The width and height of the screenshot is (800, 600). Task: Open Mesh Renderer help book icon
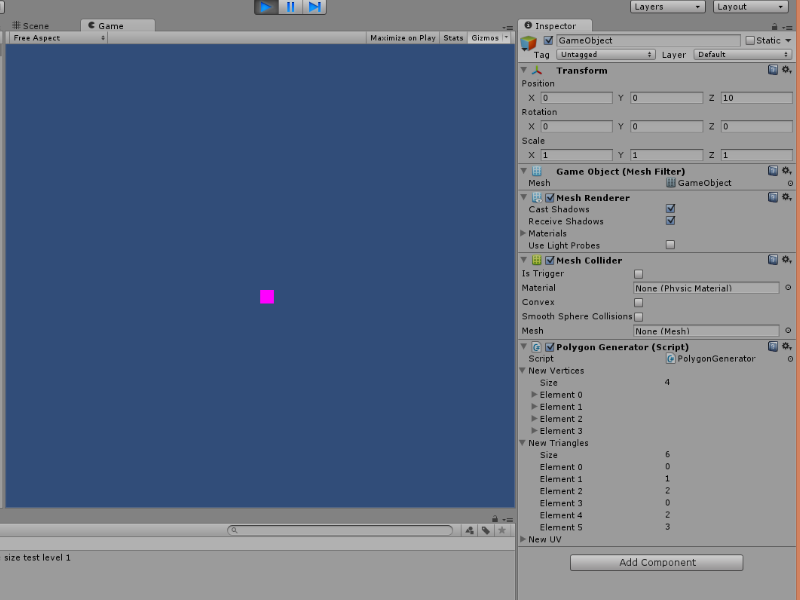[x=773, y=197]
